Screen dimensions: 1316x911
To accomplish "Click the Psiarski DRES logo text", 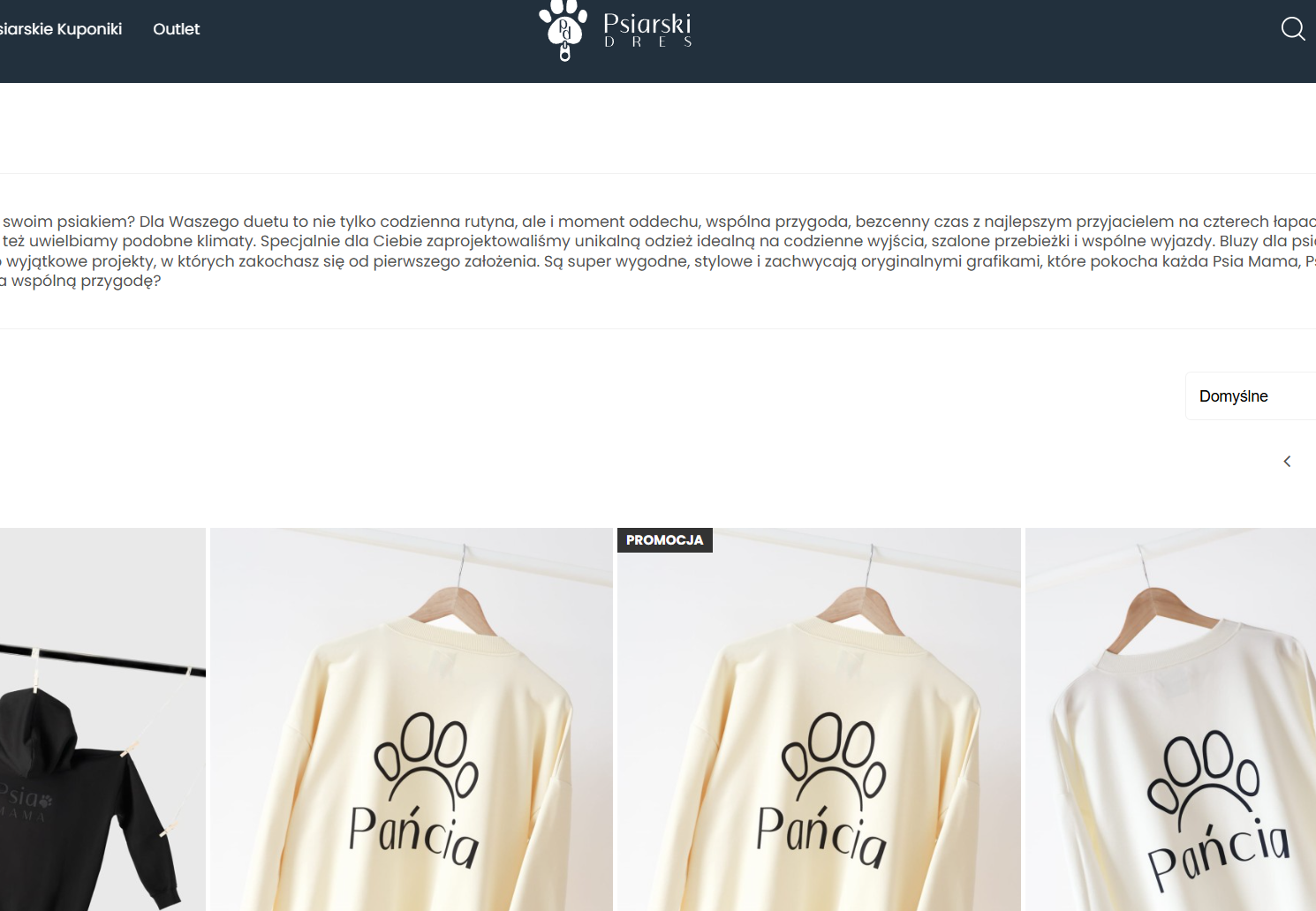I will point(647,29).
